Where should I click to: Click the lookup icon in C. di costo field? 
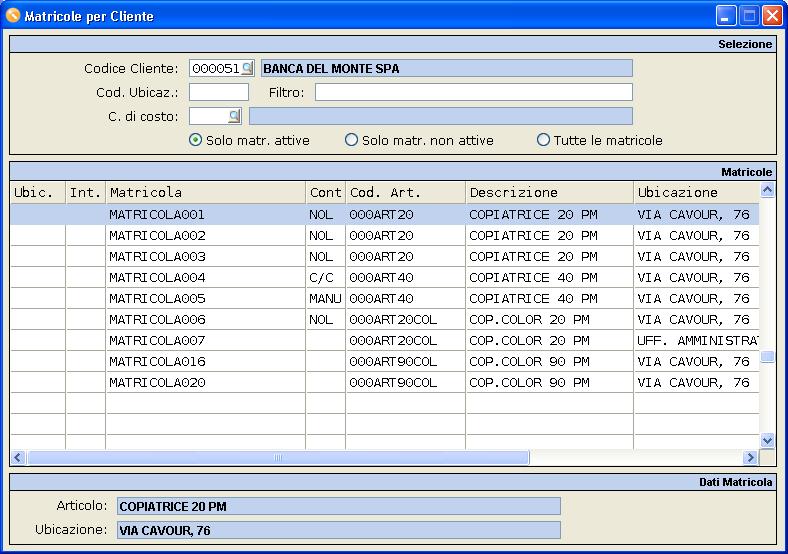point(234,116)
